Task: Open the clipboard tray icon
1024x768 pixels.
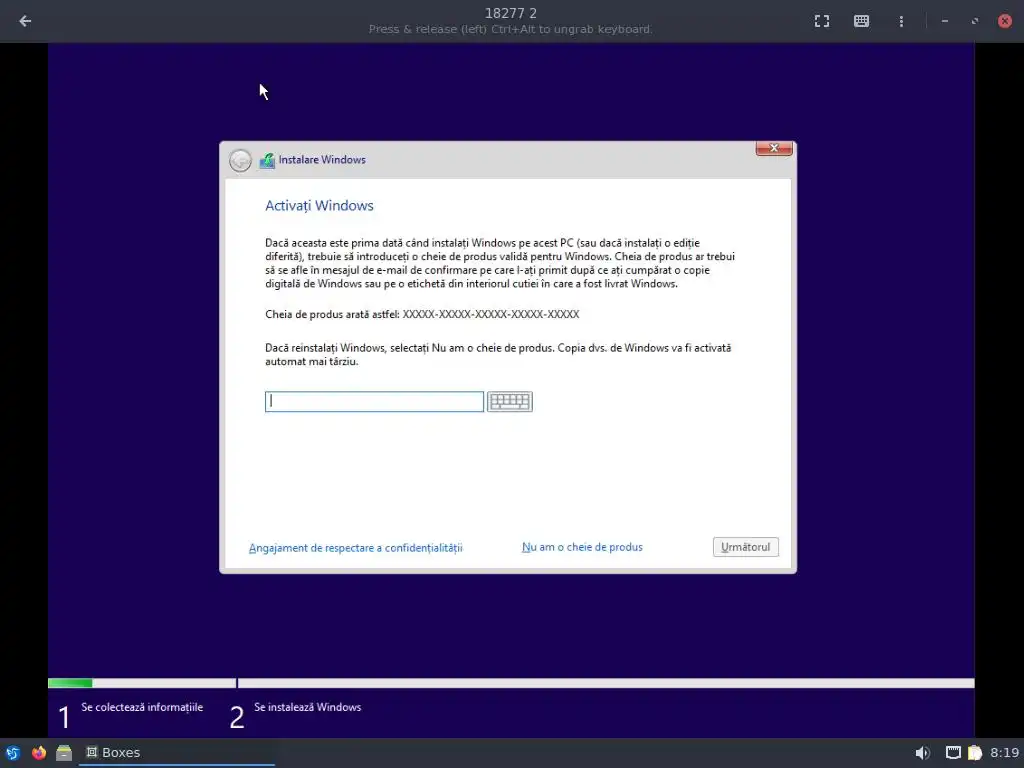Action: [974, 752]
